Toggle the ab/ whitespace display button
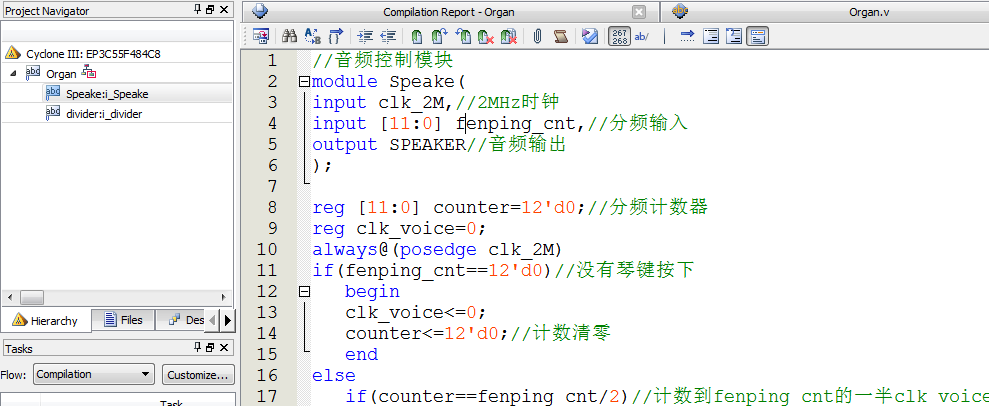 point(641,36)
